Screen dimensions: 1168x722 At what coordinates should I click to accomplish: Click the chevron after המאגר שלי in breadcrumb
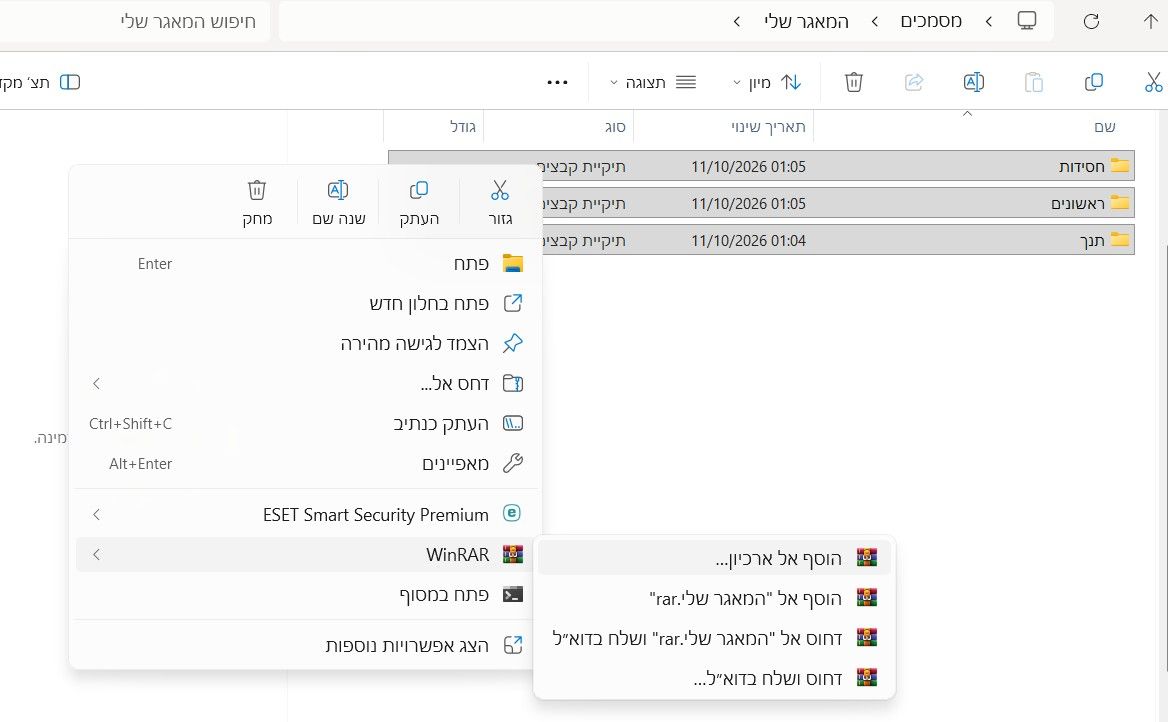click(x=737, y=22)
